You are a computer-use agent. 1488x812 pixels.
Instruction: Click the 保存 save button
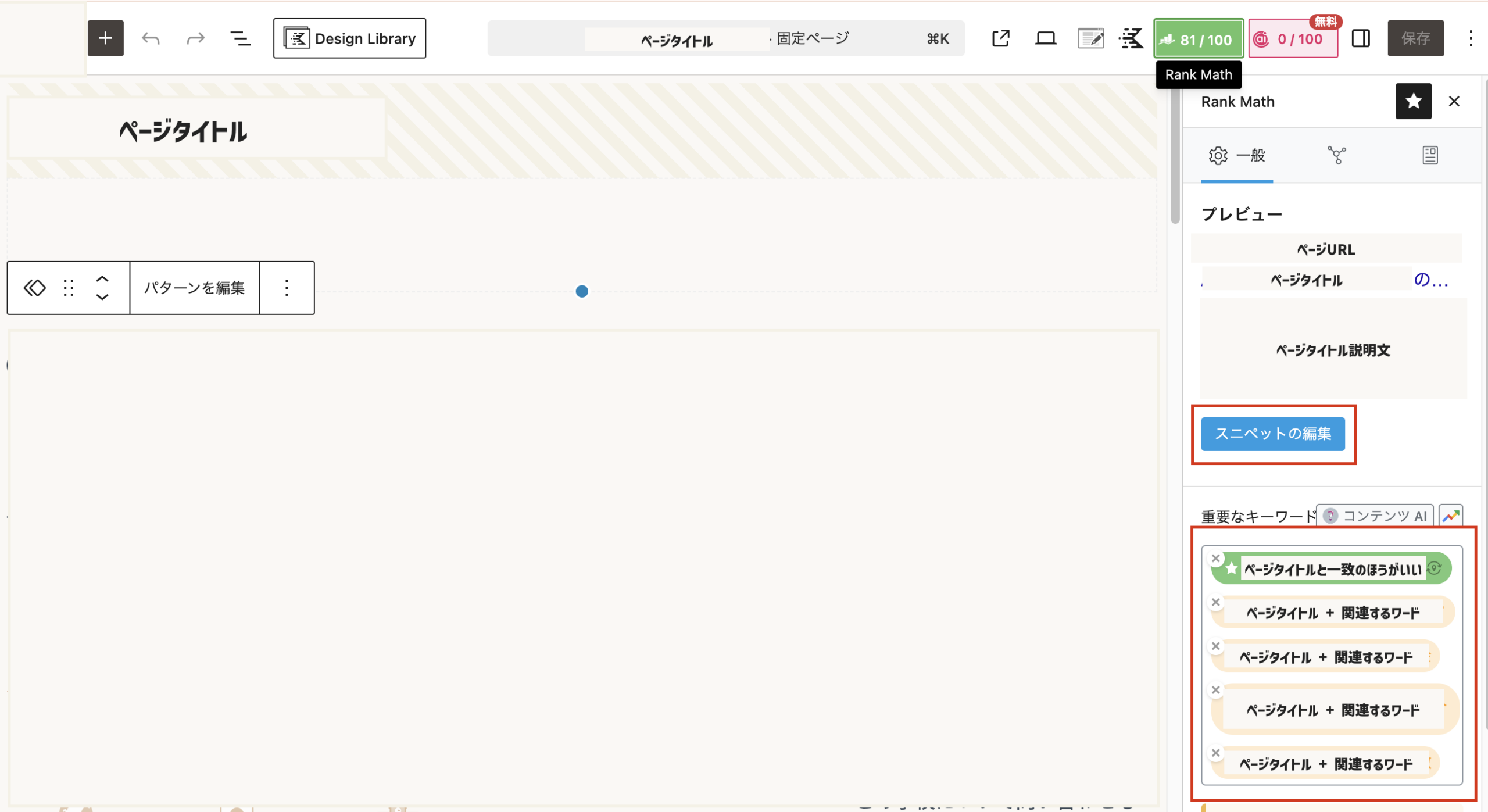(x=1415, y=38)
